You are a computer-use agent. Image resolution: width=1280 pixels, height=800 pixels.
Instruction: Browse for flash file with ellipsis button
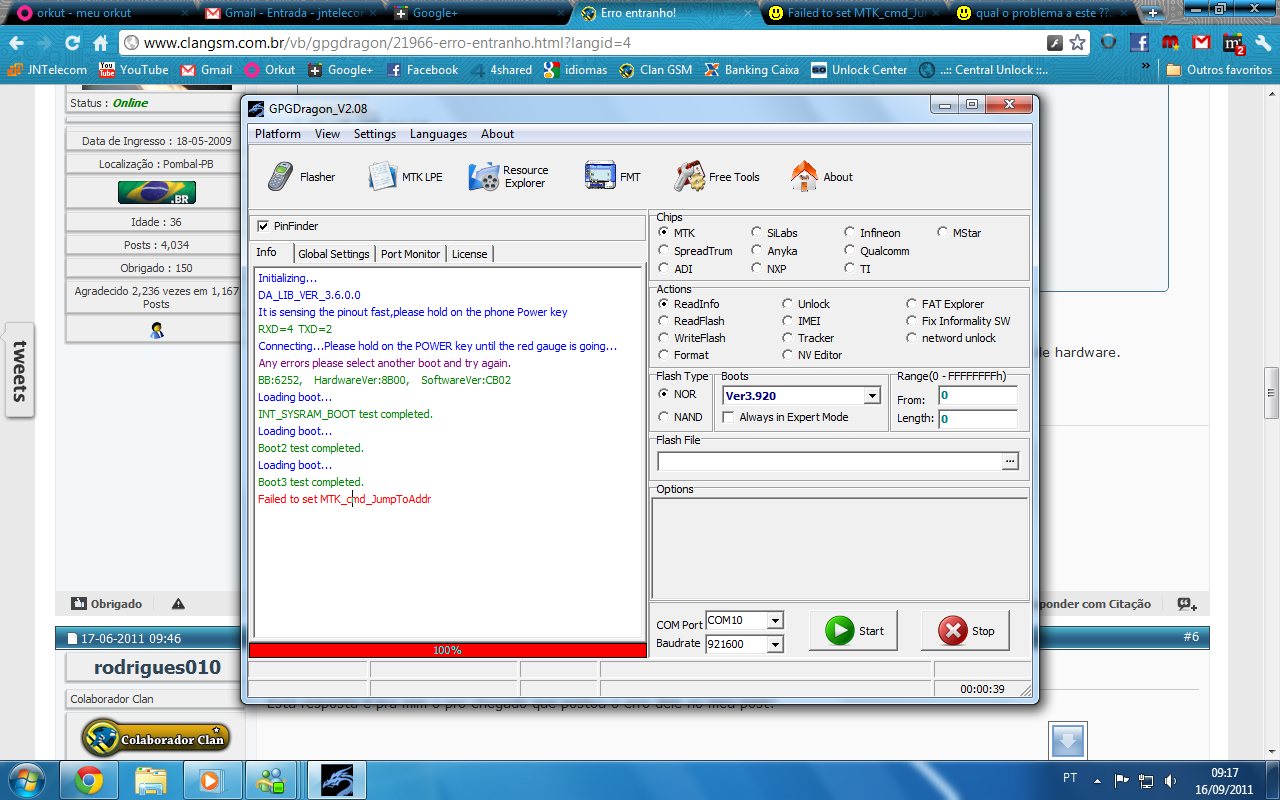(1010, 461)
